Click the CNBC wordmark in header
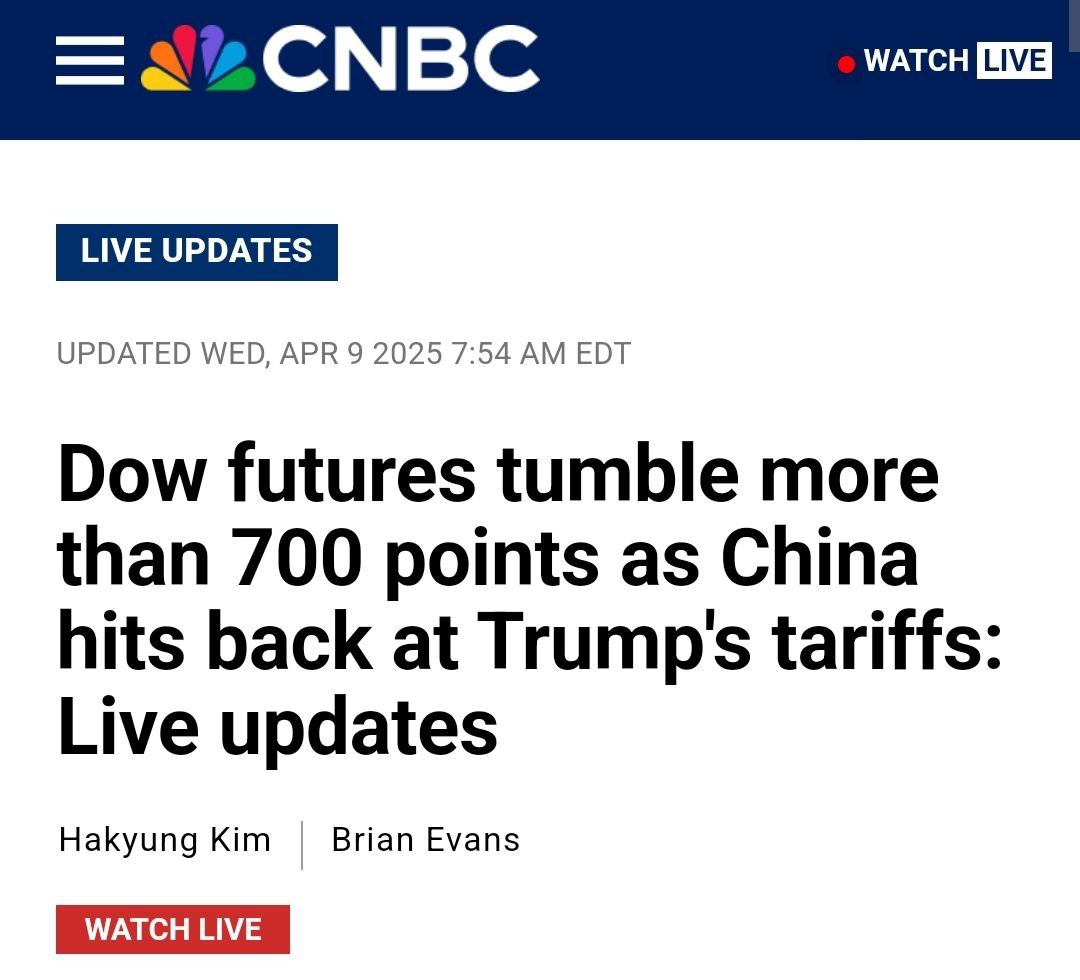The height and width of the screenshot is (980, 1080). tap(400, 60)
